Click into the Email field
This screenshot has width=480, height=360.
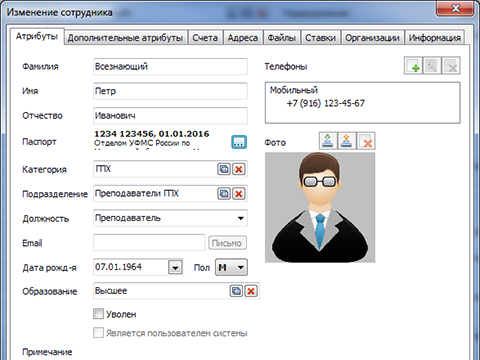149,243
